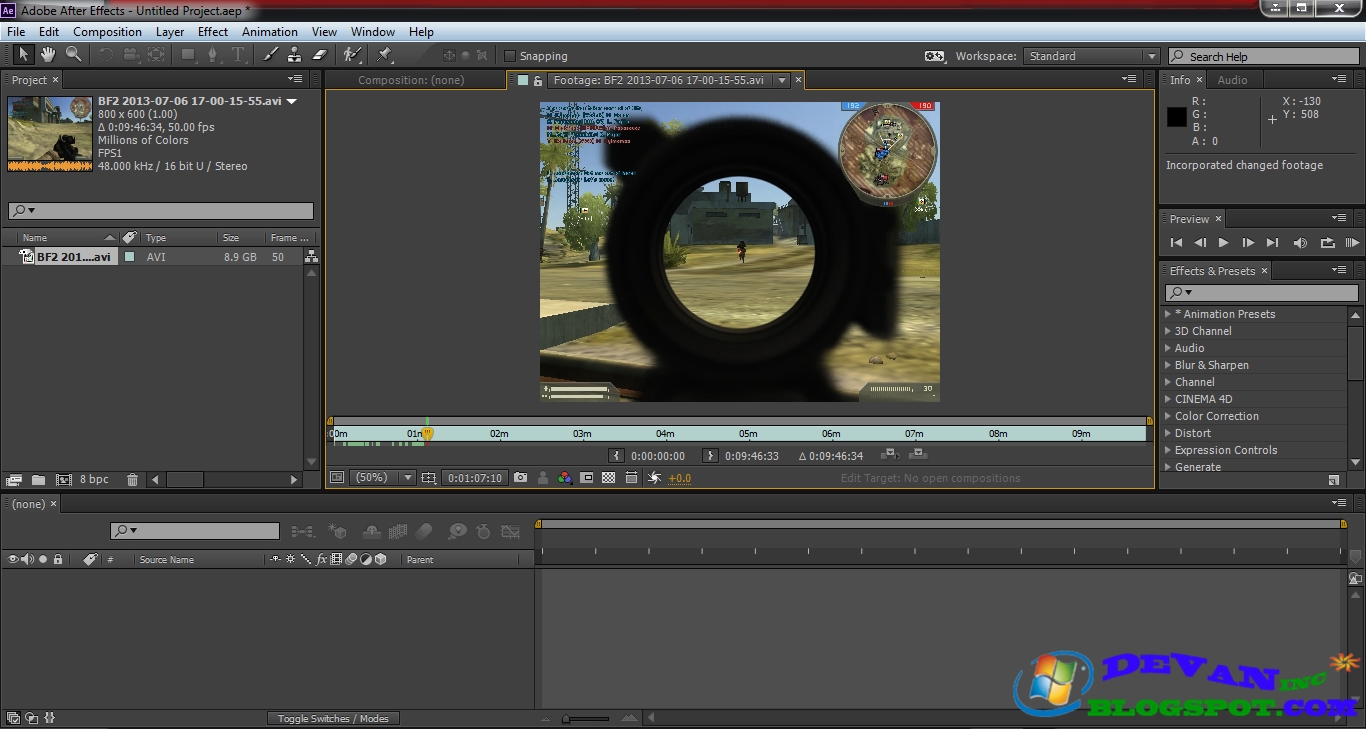
Task: Open the Footage viewer tab dropdown arrow
Action: (783, 80)
